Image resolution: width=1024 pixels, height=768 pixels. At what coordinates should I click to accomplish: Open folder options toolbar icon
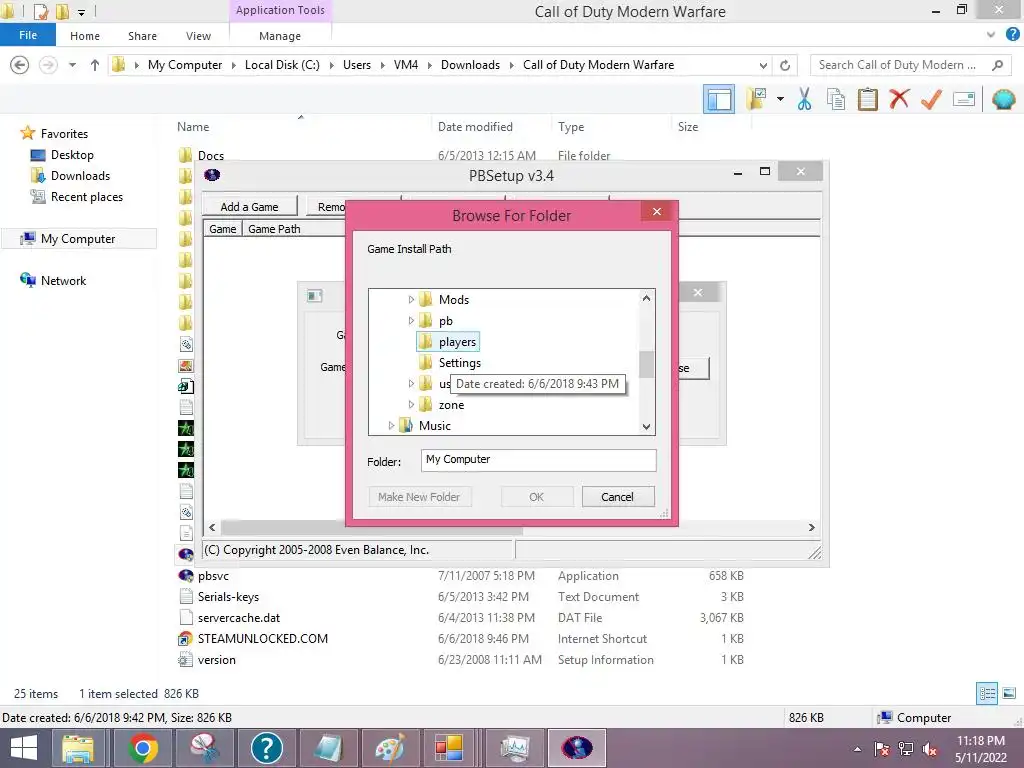[x=757, y=99]
